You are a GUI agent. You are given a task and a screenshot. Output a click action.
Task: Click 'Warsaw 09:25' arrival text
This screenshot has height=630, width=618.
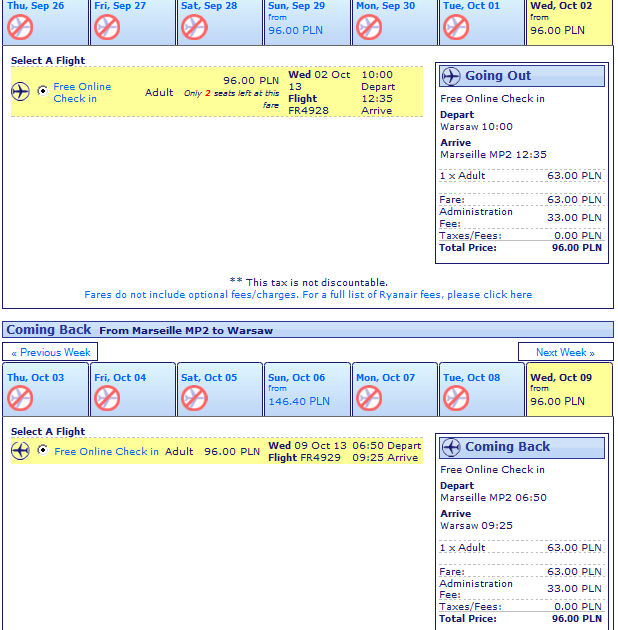[x=477, y=526]
